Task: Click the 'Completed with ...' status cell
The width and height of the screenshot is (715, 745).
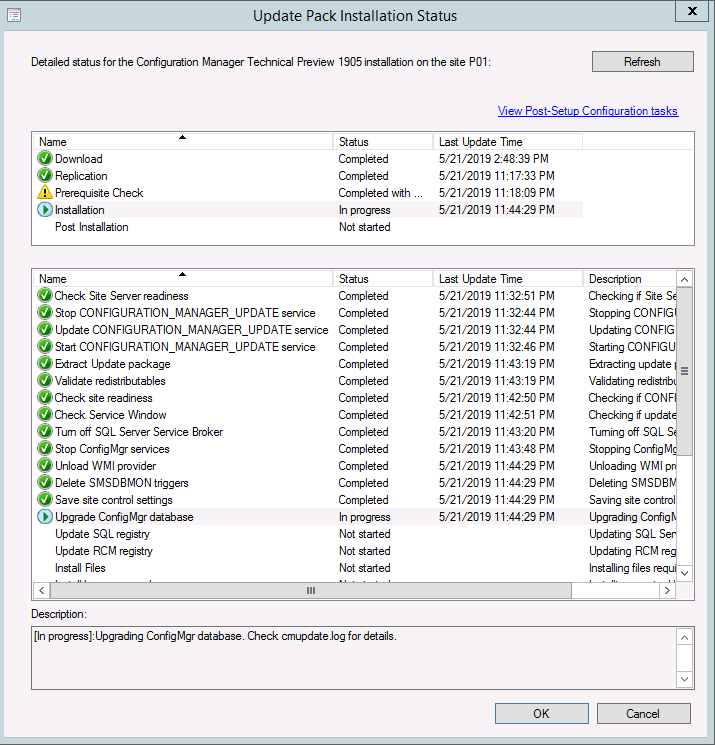Action: coord(380,192)
